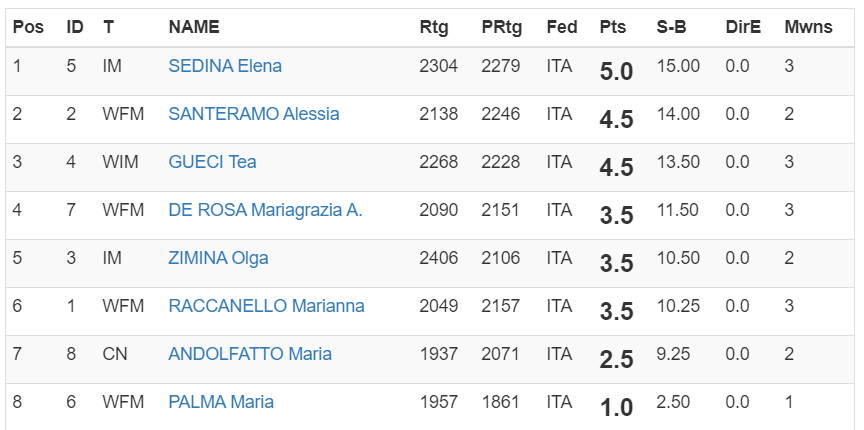This screenshot has width=864, height=430.
Task: Click the DirE column header
Action: tap(743, 27)
